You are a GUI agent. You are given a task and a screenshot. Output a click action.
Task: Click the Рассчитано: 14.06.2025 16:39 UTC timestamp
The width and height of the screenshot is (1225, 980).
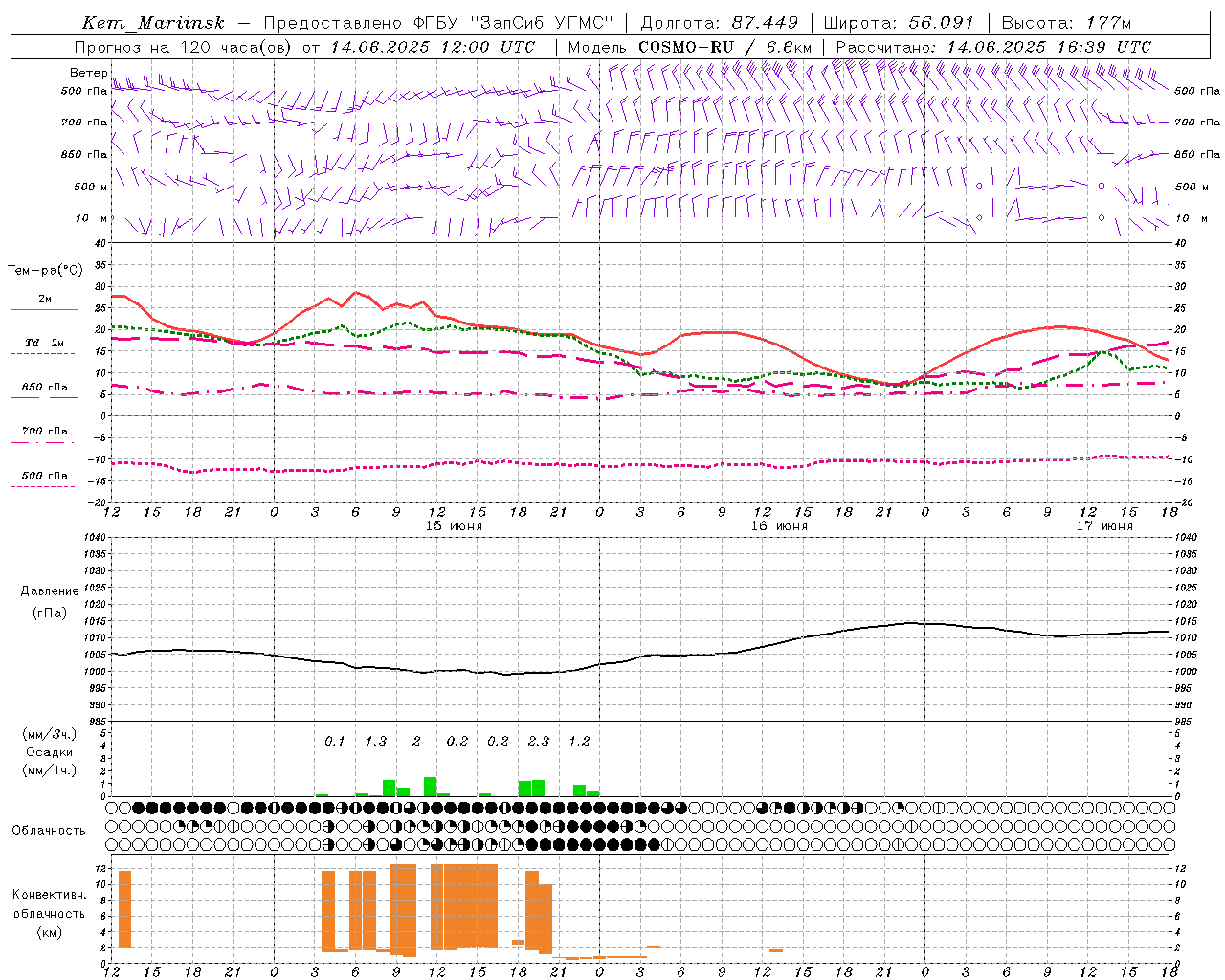(993, 47)
